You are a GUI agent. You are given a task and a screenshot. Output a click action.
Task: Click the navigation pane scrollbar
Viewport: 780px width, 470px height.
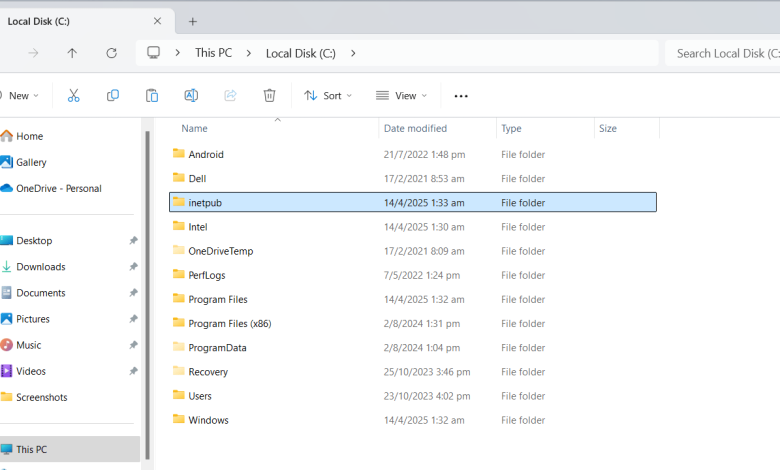pyautogui.click(x=147, y=295)
